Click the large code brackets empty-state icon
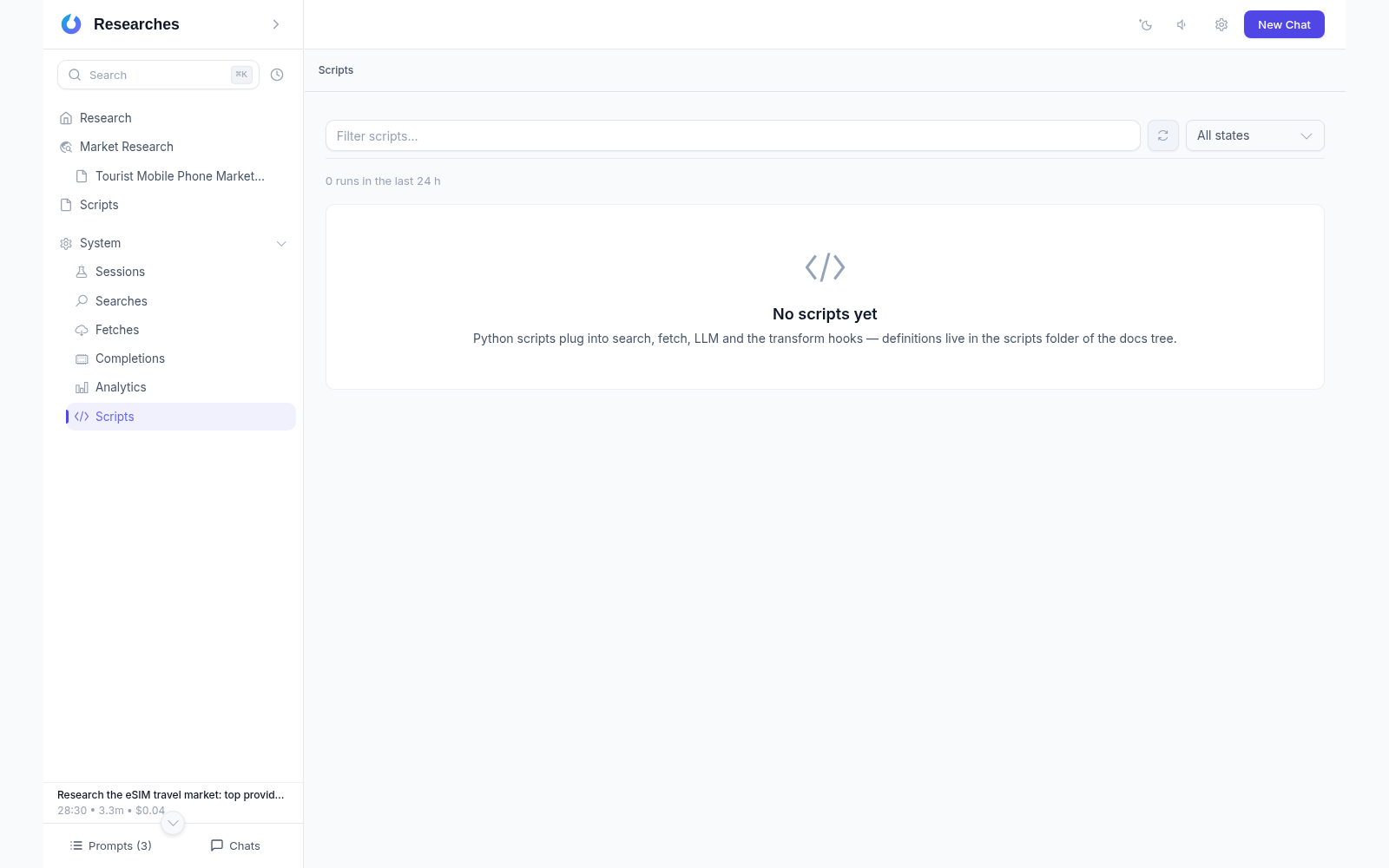This screenshot has width=1389, height=868. (825, 267)
